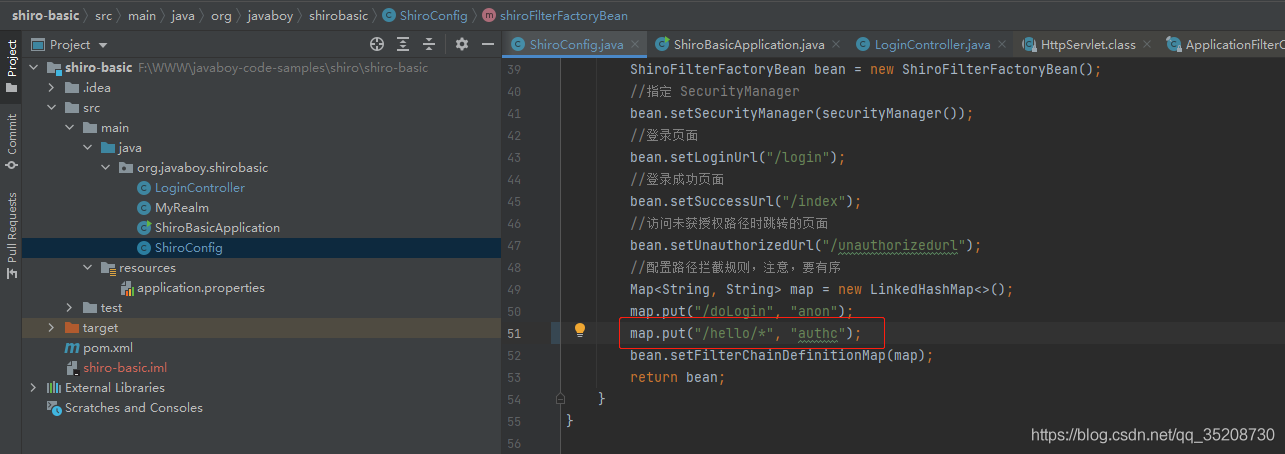Click the MyRealm class icon
Screen dimensions: 1285x454
click(144, 208)
